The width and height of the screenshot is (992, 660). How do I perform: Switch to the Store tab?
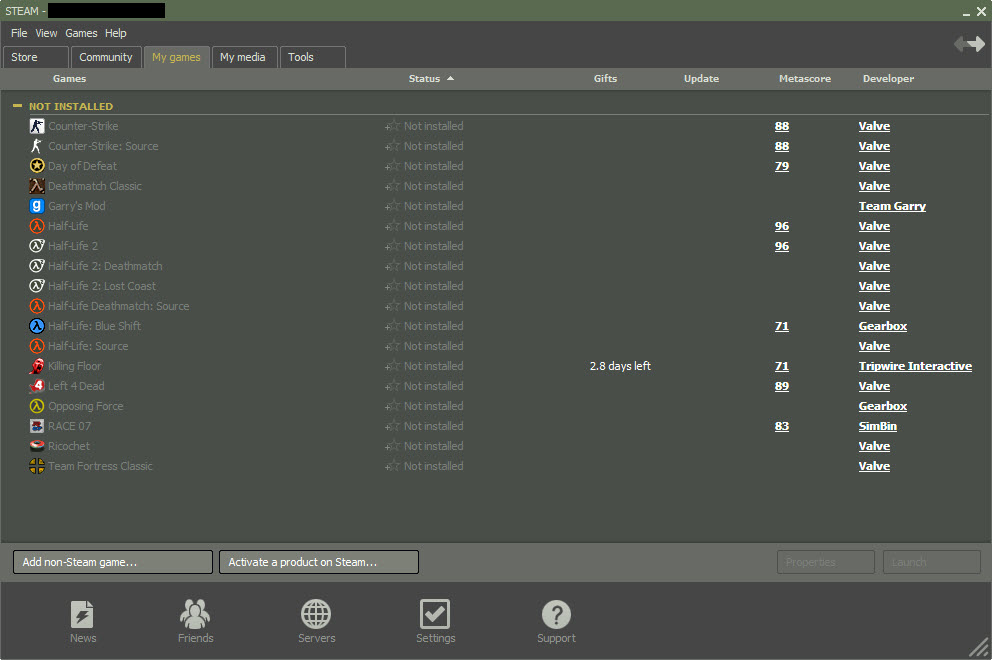coord(35,57)
